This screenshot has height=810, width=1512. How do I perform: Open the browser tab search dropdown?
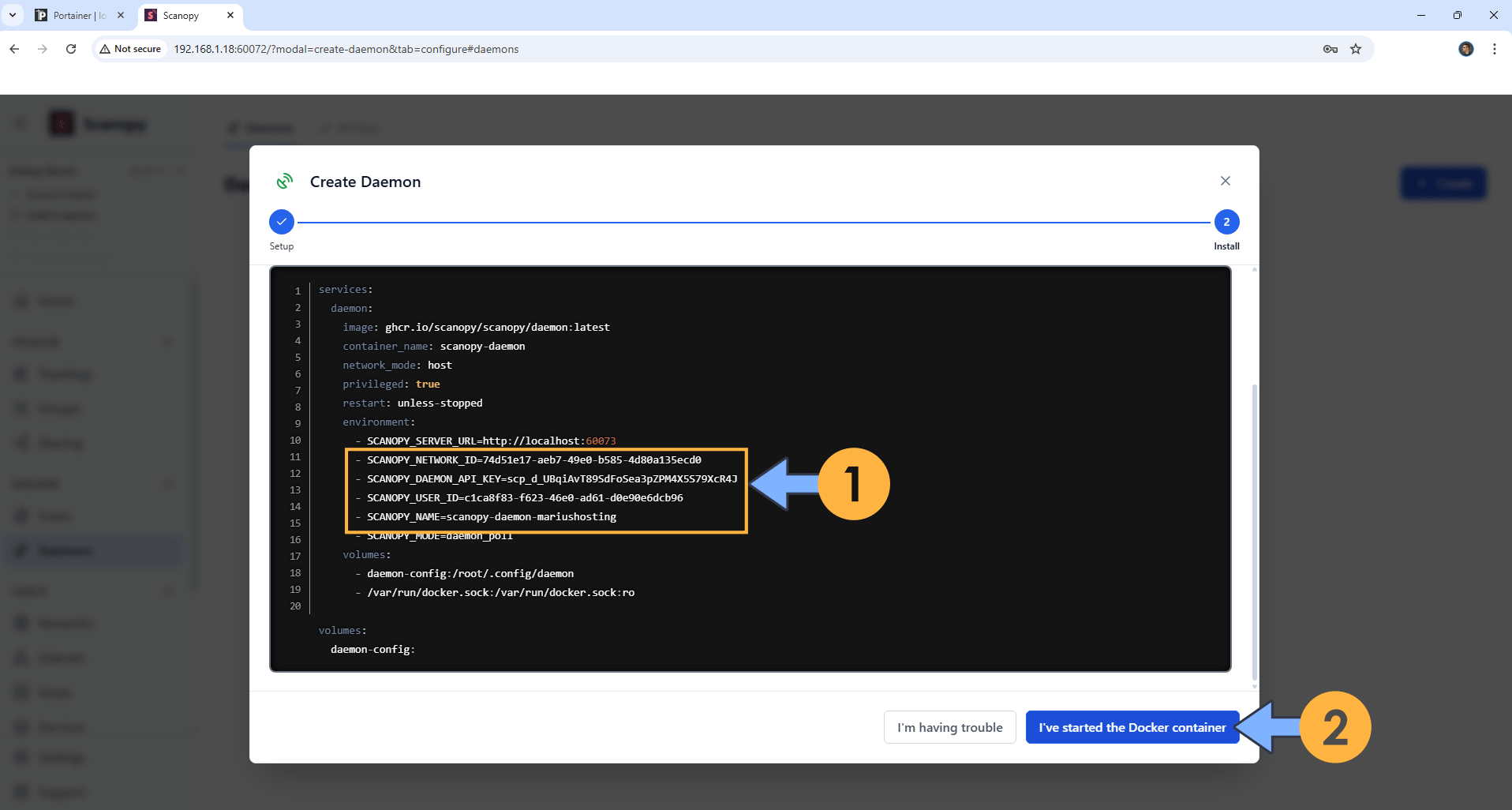pyautogui.click(x=13, y=15)
